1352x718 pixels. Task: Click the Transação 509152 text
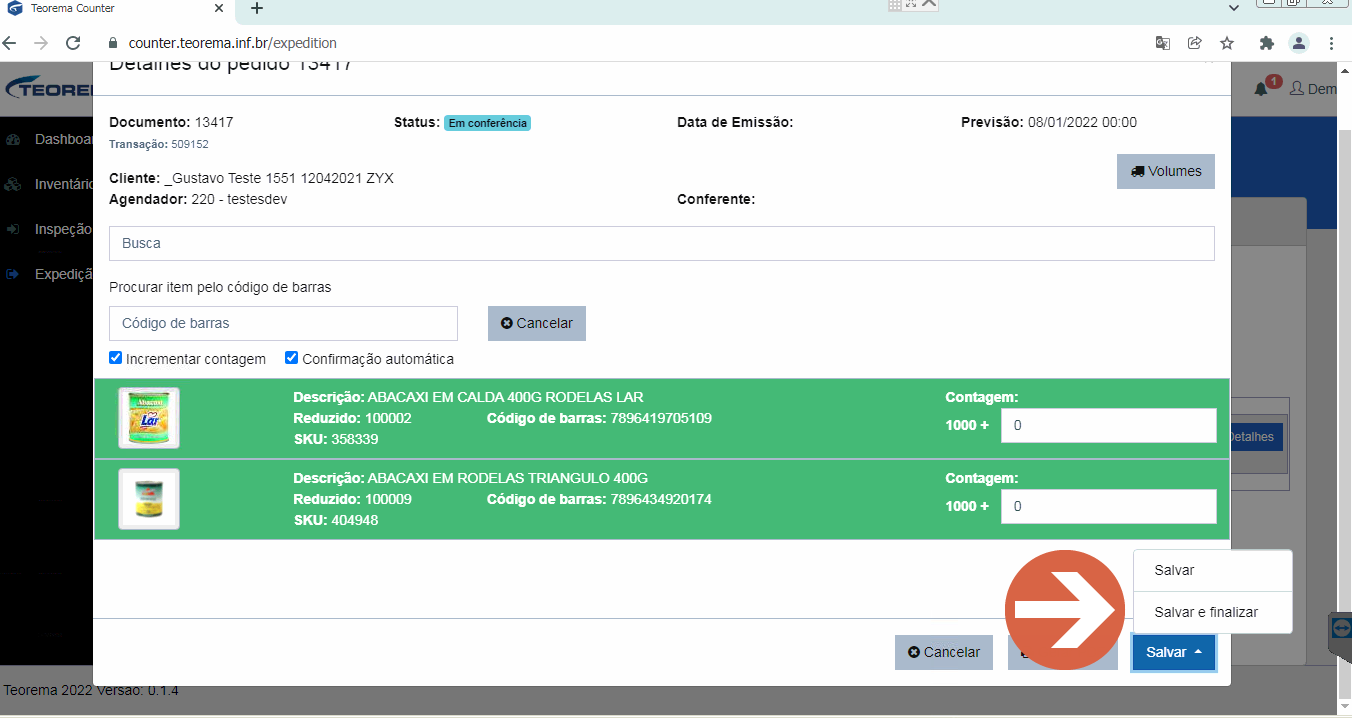click(x=159, y=144)
